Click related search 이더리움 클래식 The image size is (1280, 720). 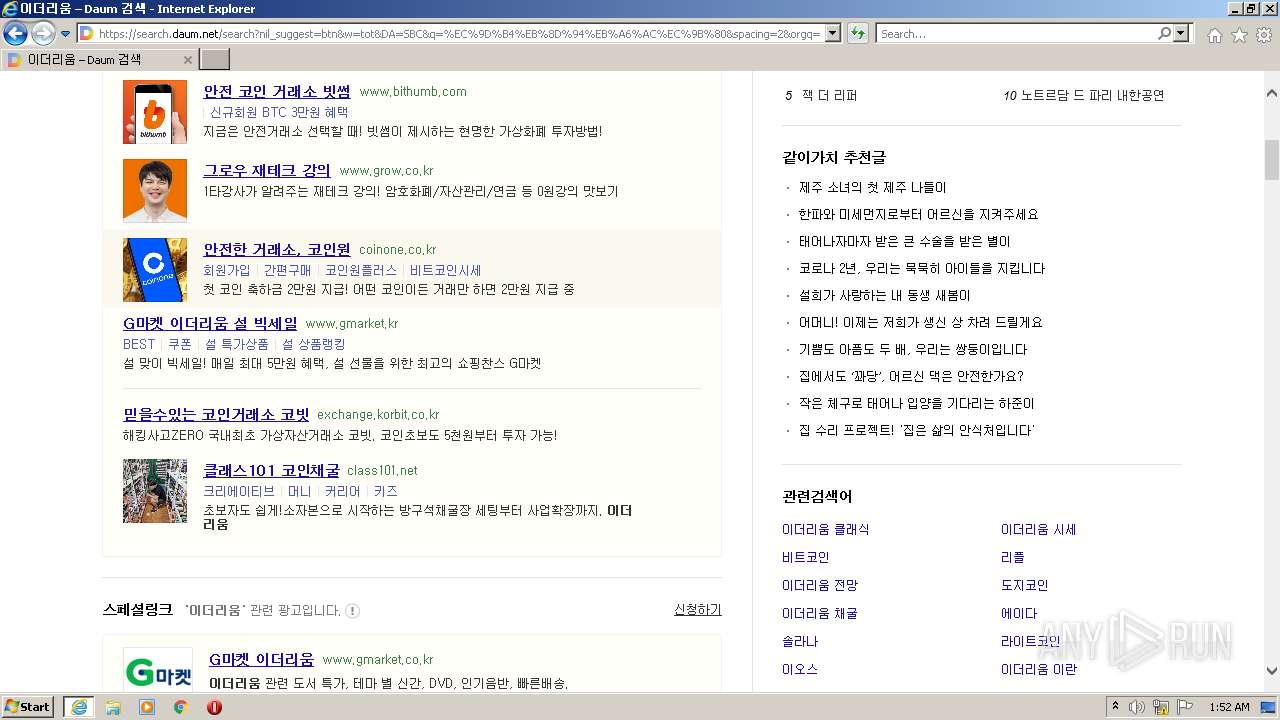(x=826, y=529)
